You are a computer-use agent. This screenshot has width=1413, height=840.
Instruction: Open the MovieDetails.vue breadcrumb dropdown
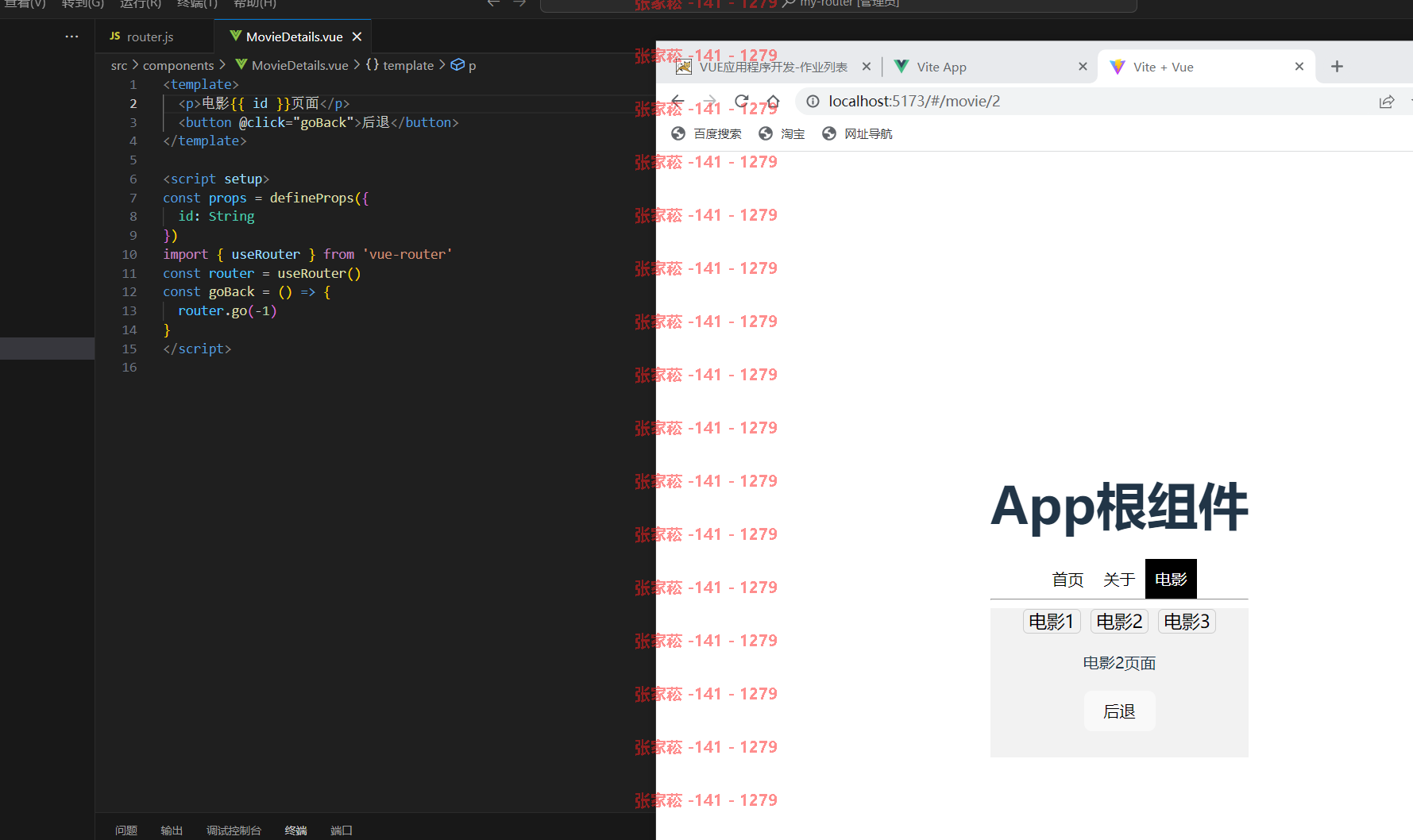point(291,65)
